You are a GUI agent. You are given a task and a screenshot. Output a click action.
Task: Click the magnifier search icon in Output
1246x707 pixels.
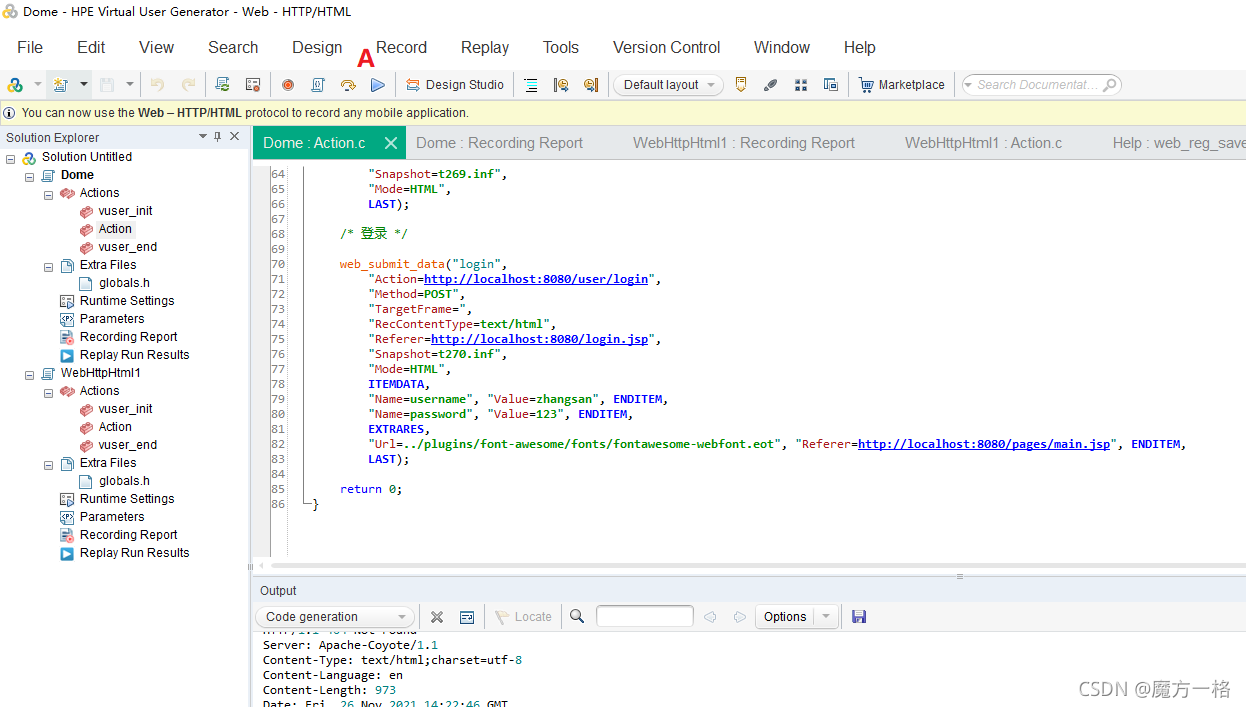coord(577,617)
